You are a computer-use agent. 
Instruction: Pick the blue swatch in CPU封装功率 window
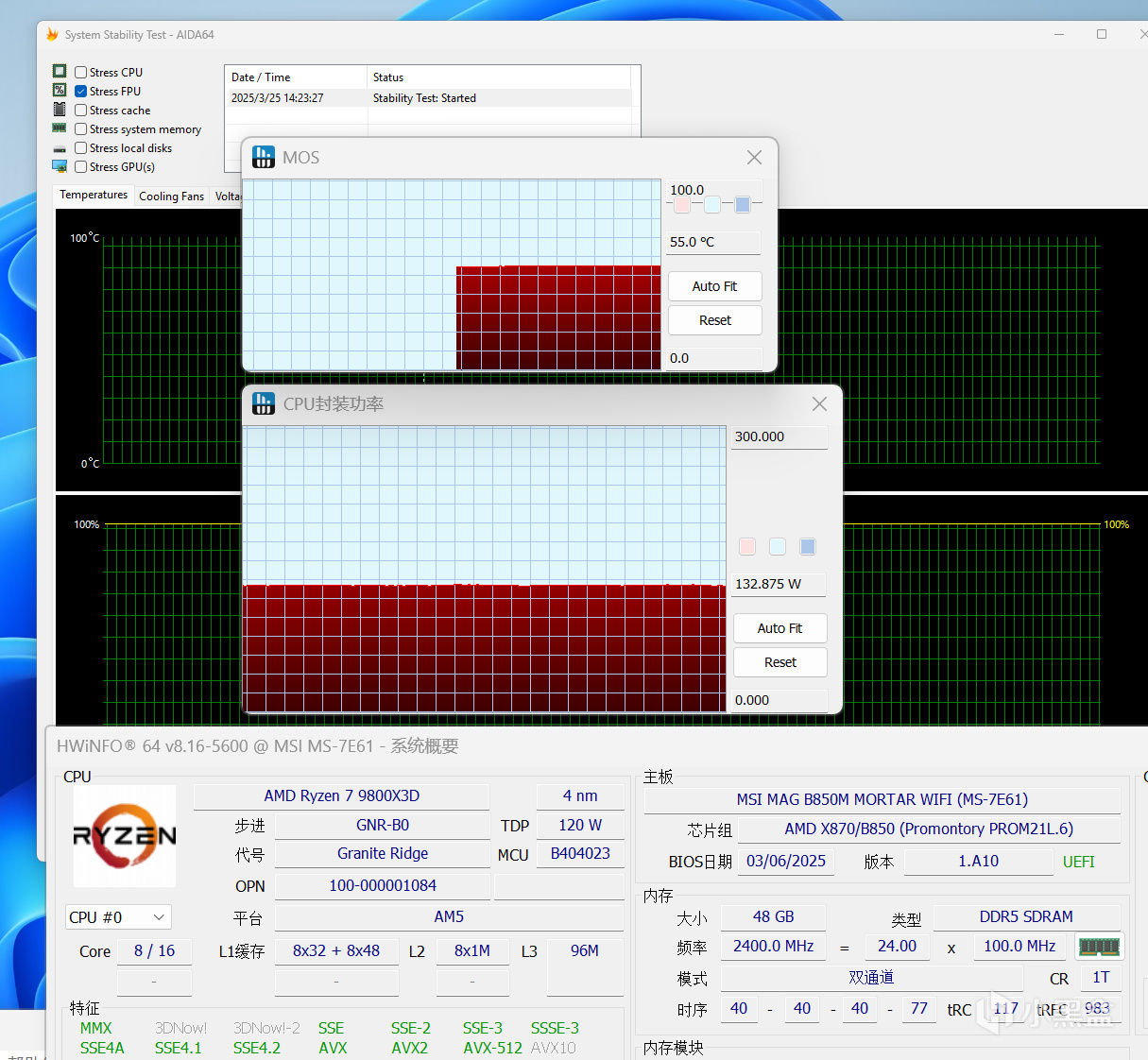click(x=808, y=546)
